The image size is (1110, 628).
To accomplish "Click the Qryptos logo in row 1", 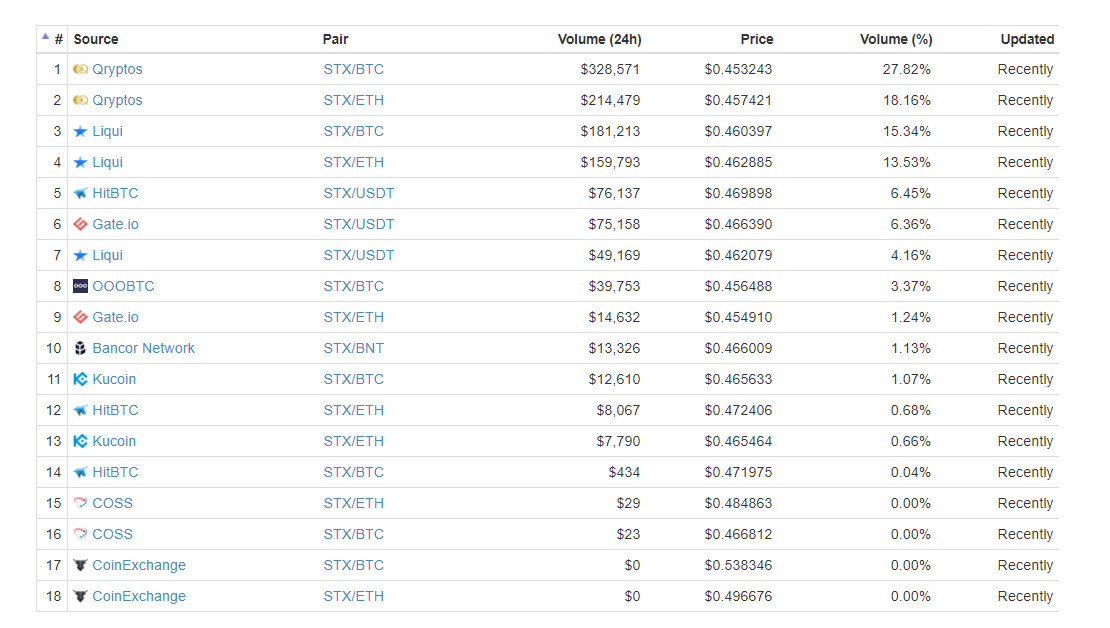I will (x=80, y=69).
